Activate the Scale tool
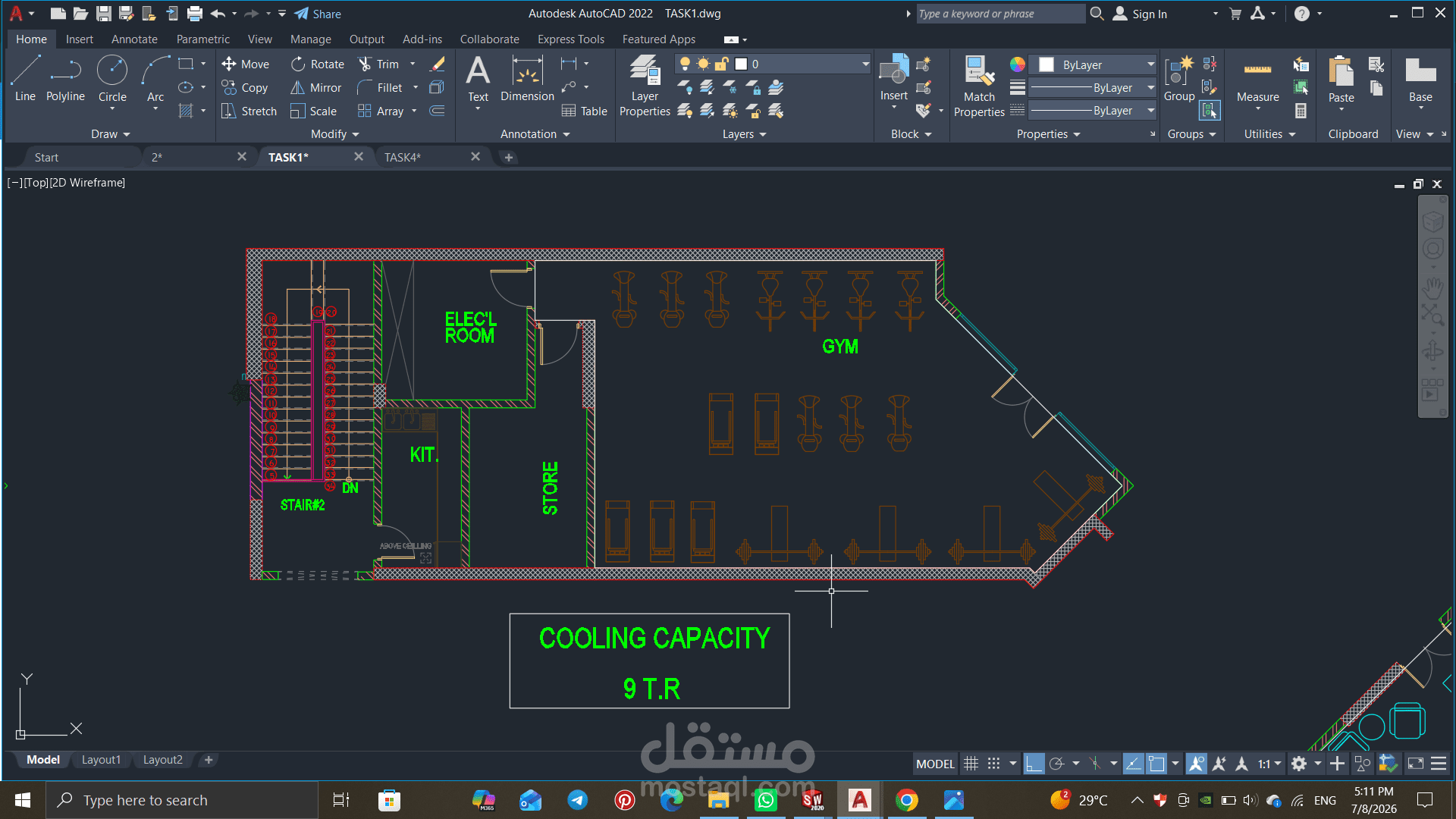The height and width of the screenshot is (819, 1456). point(314,111)
